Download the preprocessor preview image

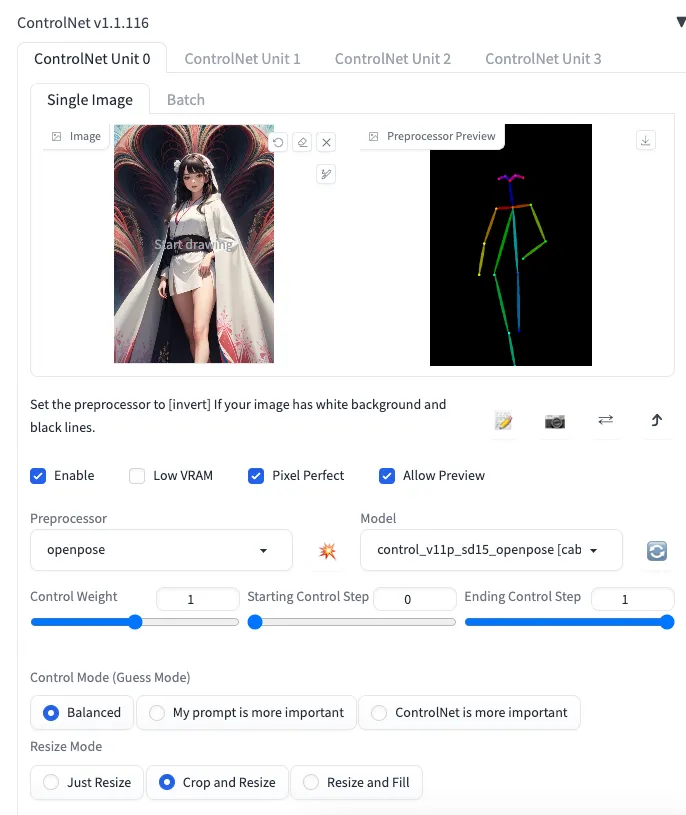point(645,140)
